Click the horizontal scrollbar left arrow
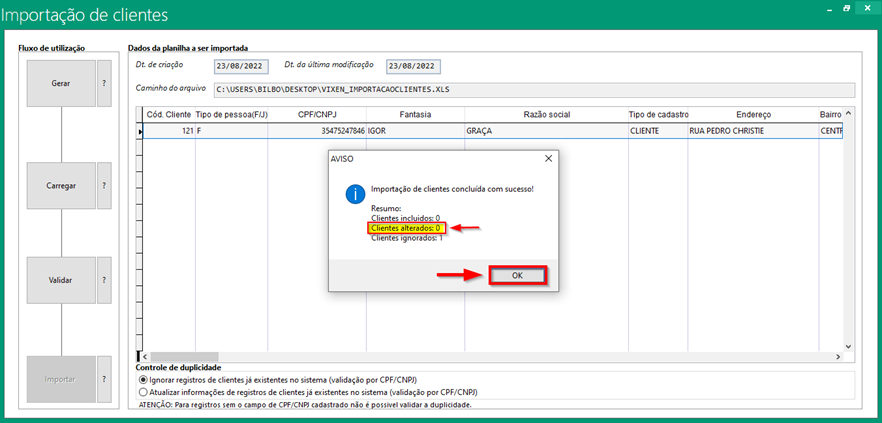Screen dimensions: 882x423 (143, 357)
